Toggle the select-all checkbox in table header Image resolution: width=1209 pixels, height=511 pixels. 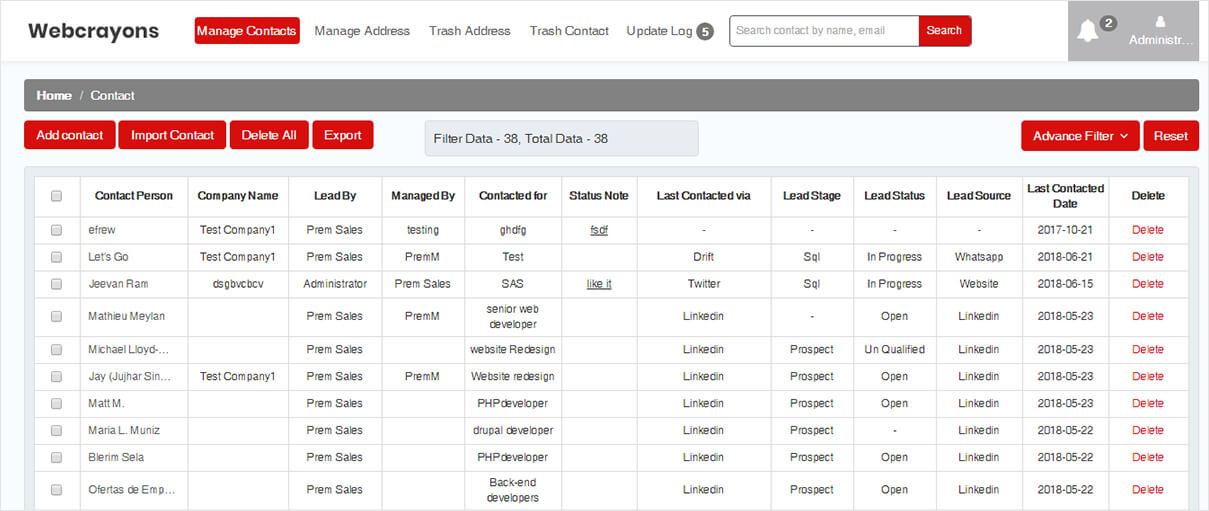pyautogui.click(x=56, y=196)
